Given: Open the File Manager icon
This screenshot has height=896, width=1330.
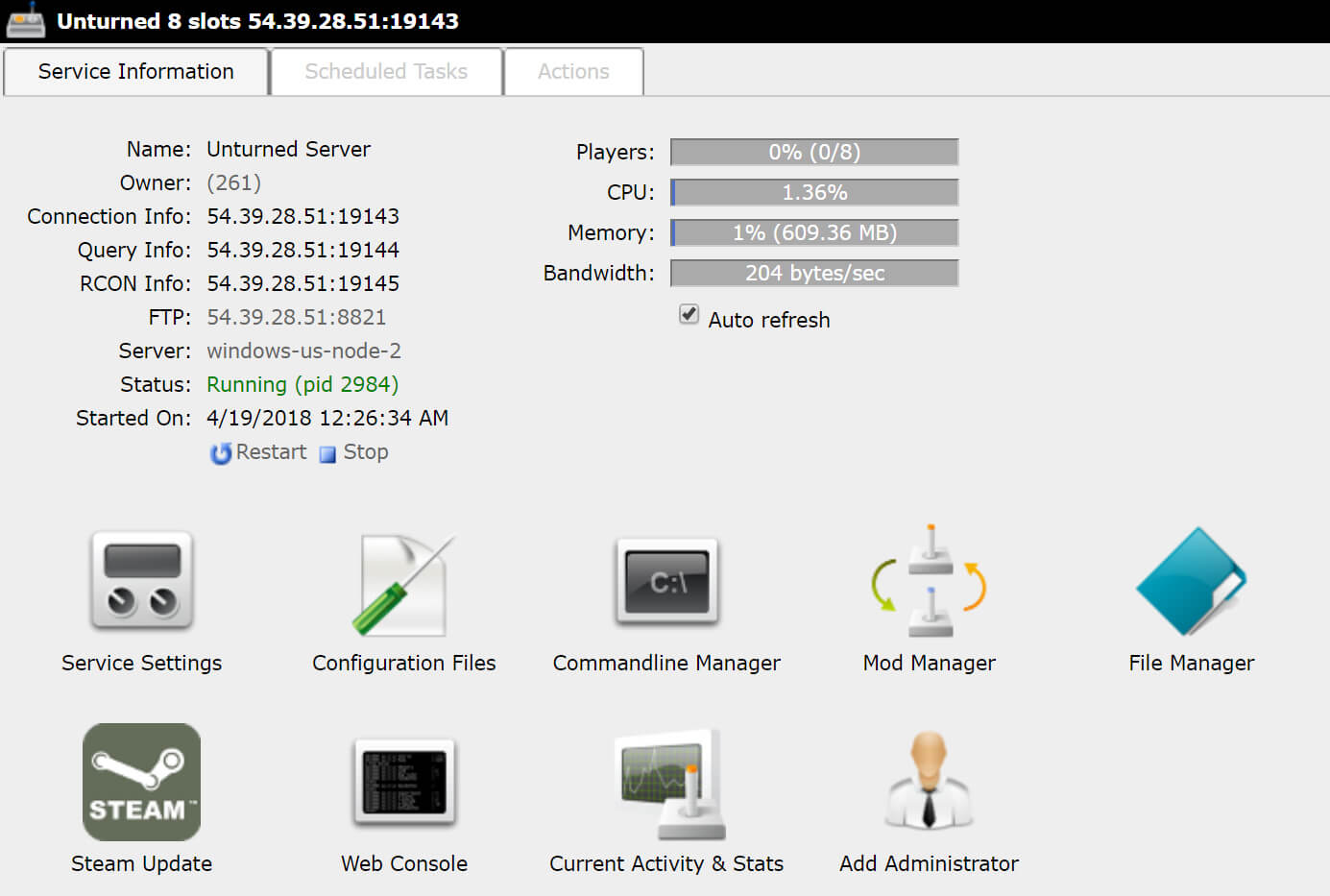Looking at the screenshot, I should [x=1192, y=581].
